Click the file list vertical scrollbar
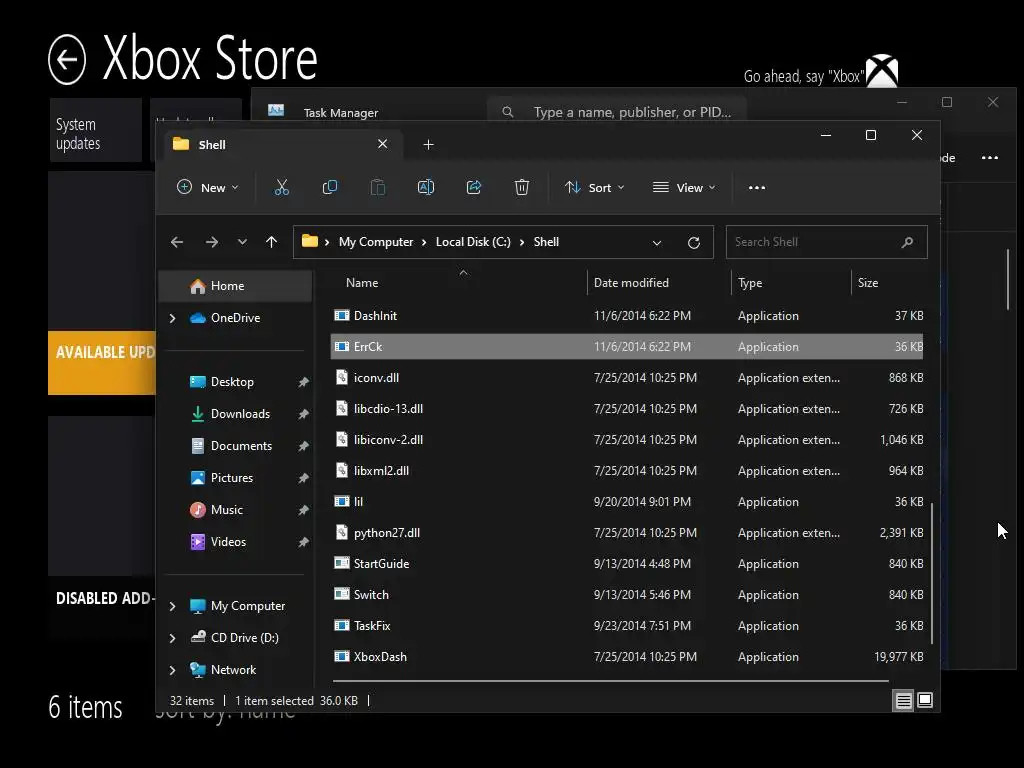The height and width of the screenshot is (768, 1024). click(x=932, y=573)
